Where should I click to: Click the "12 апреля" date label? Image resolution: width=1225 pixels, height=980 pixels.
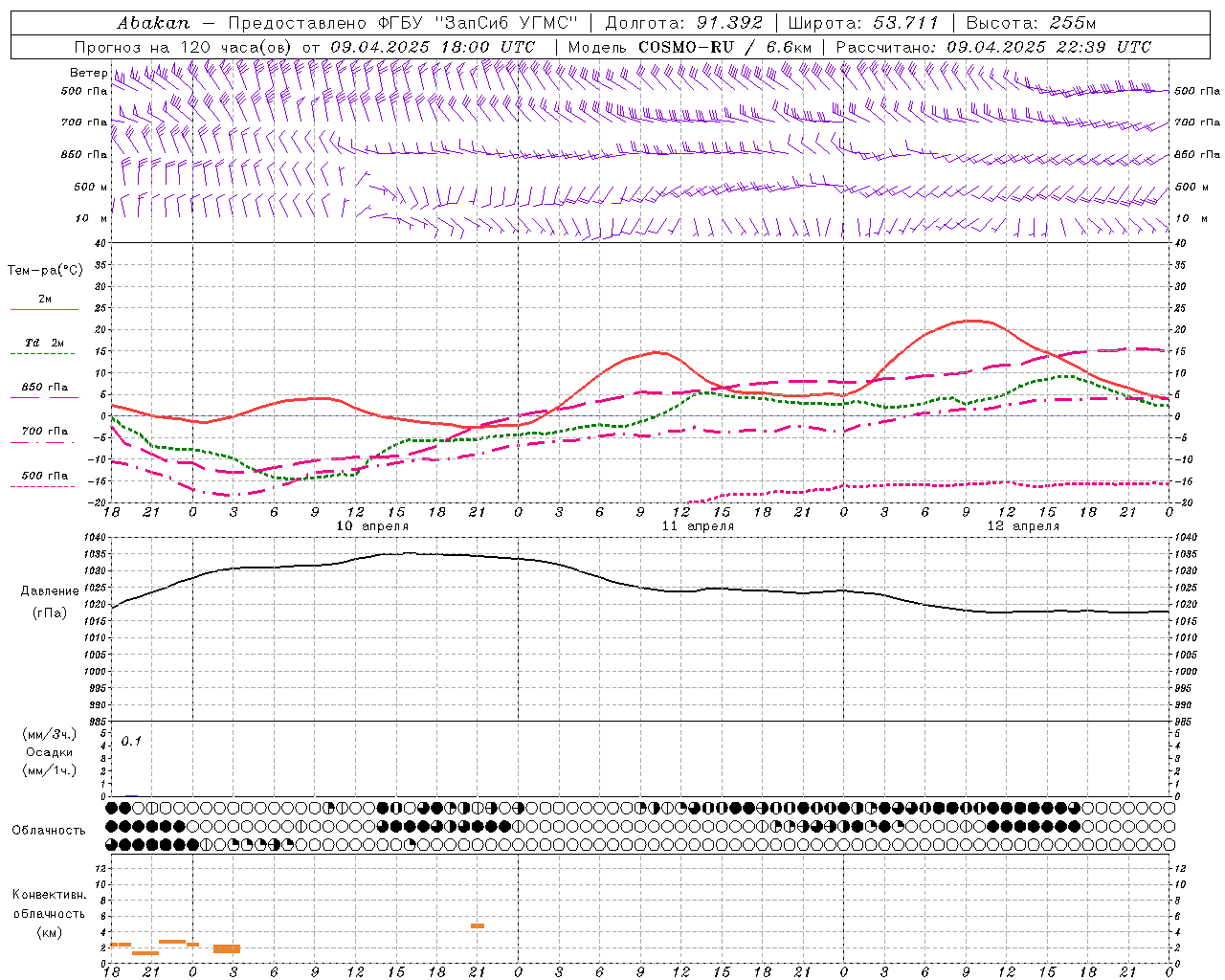[x=1023, y=525]
